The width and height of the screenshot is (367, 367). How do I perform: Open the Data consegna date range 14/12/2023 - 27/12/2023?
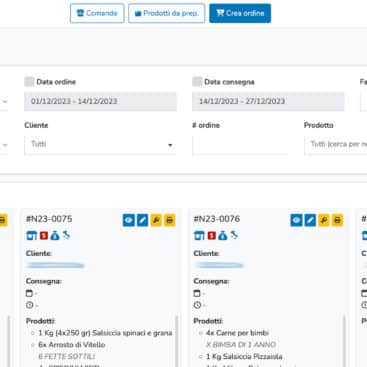coord(268,101)
